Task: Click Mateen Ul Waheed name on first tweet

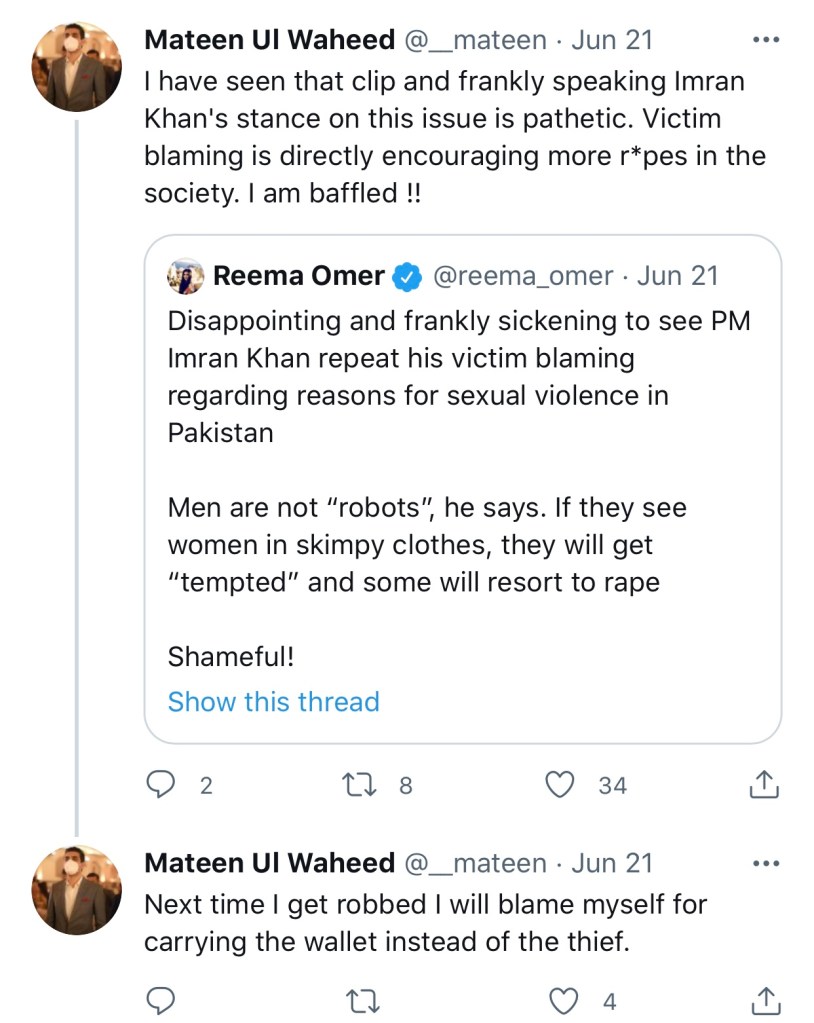Action: pyautogui.click(x=269, y=40)
